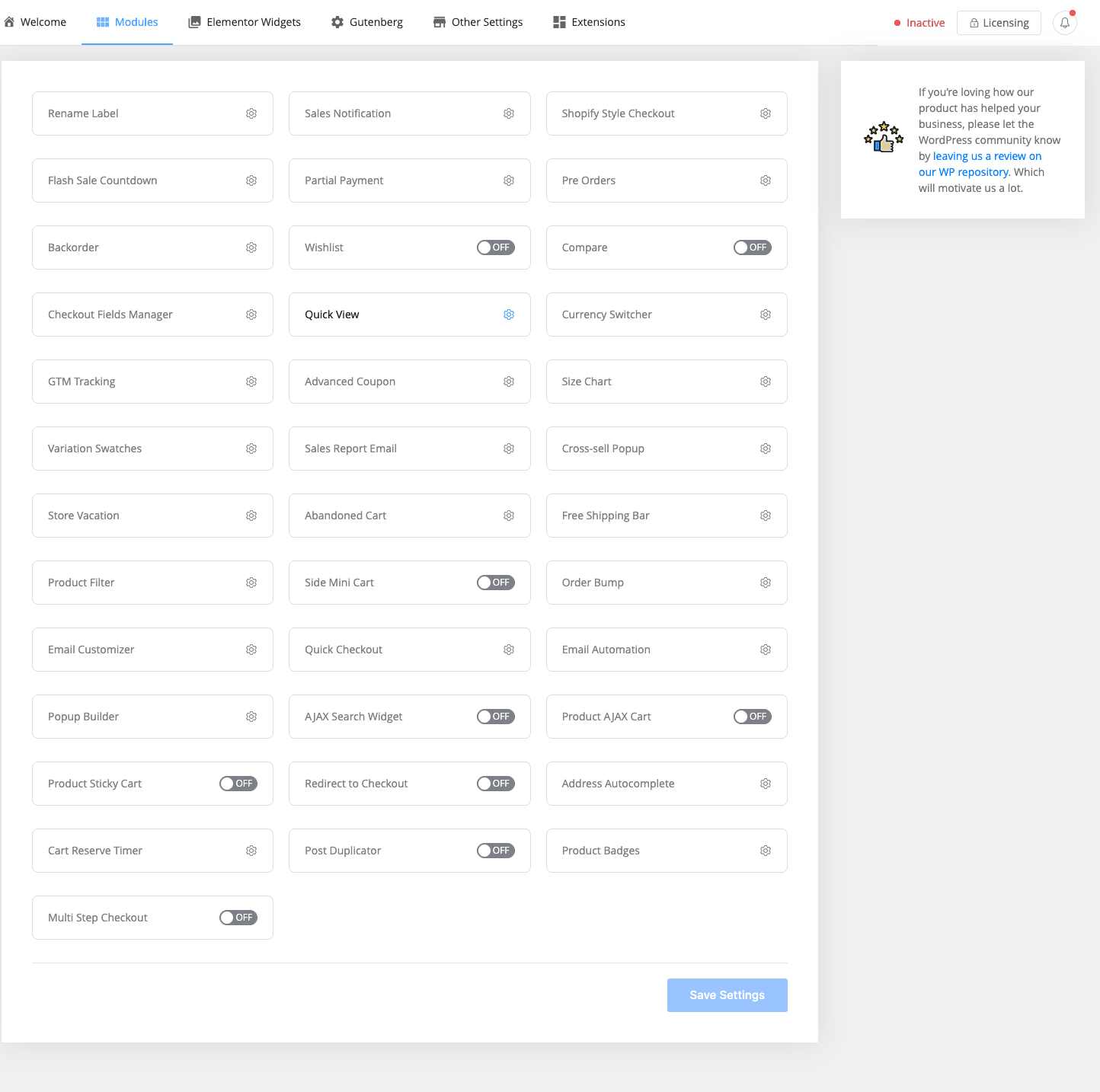This screenshot has width=1100, height=1092.
Task: Click the Abandoned Cart gear icon
Action: [509, 516]
